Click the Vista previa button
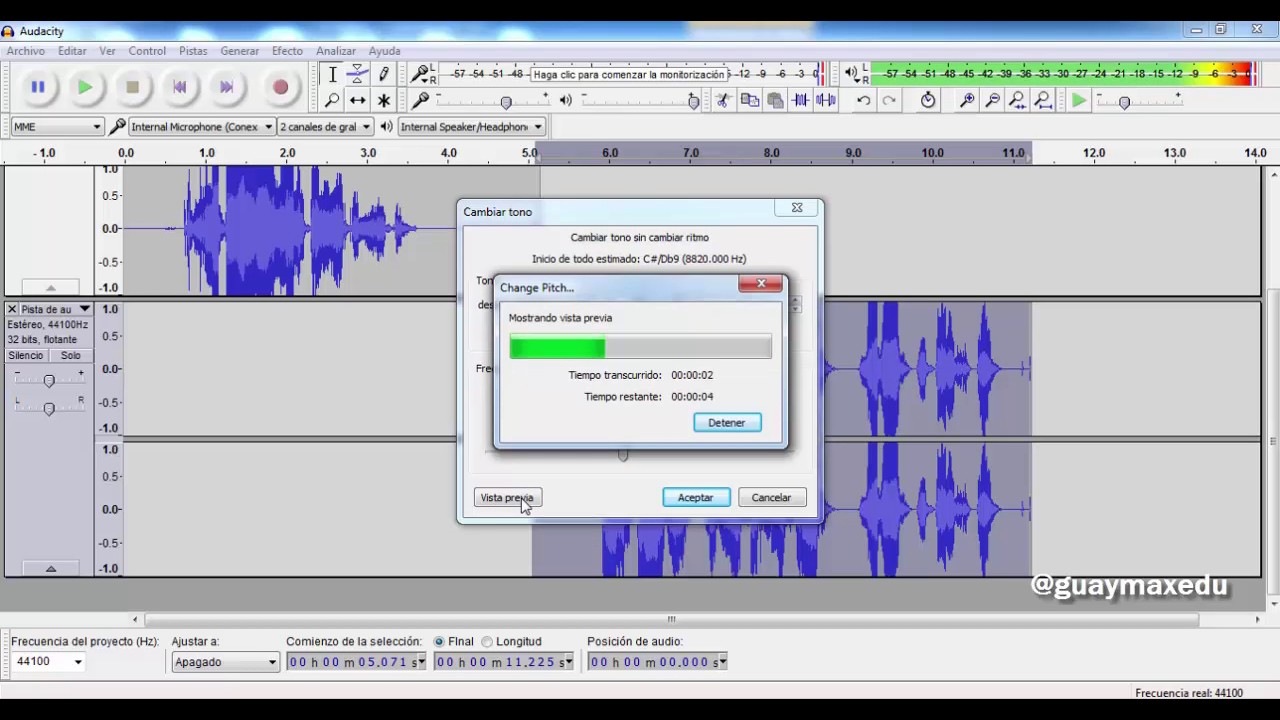This screenshot has width=1280, height=720. tap(507, 498)
